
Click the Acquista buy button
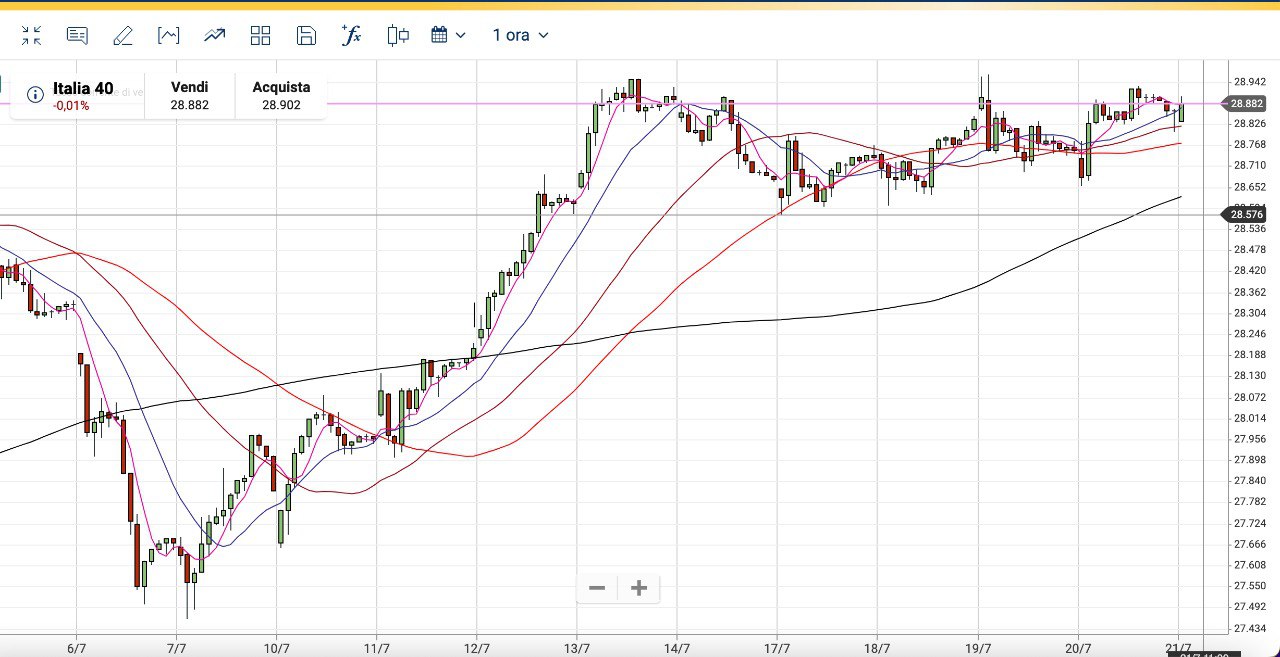click(x=281, y=95)
